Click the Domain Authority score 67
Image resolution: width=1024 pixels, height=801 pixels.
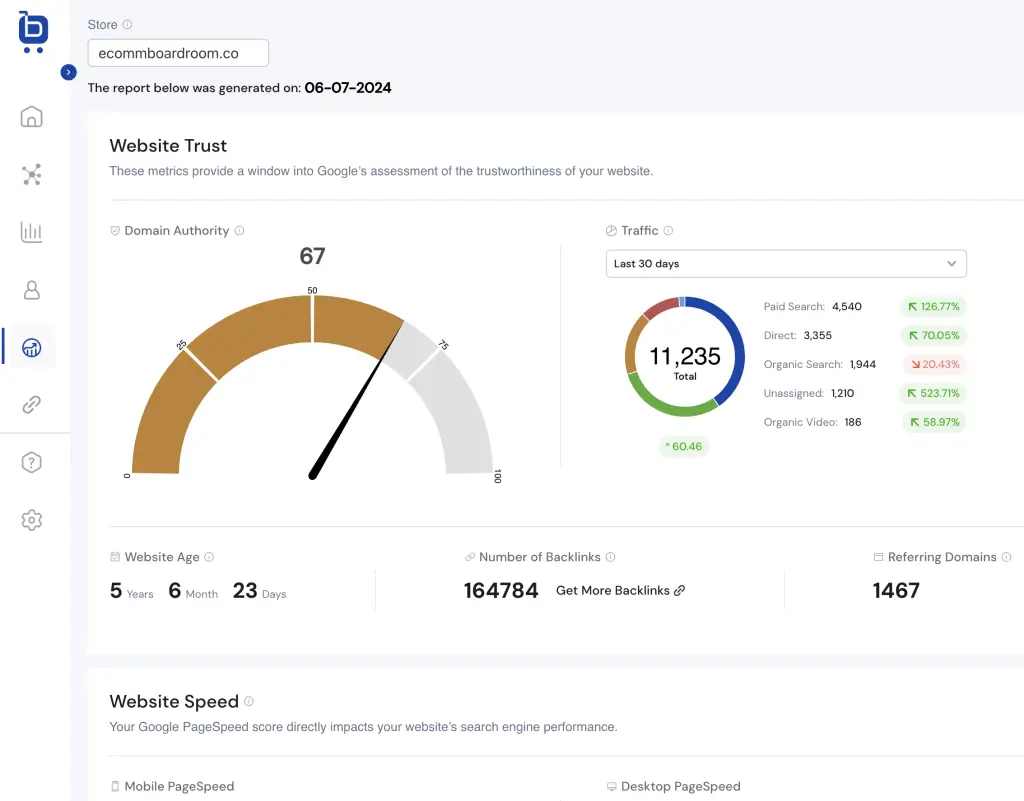click(x=312, y=256)
